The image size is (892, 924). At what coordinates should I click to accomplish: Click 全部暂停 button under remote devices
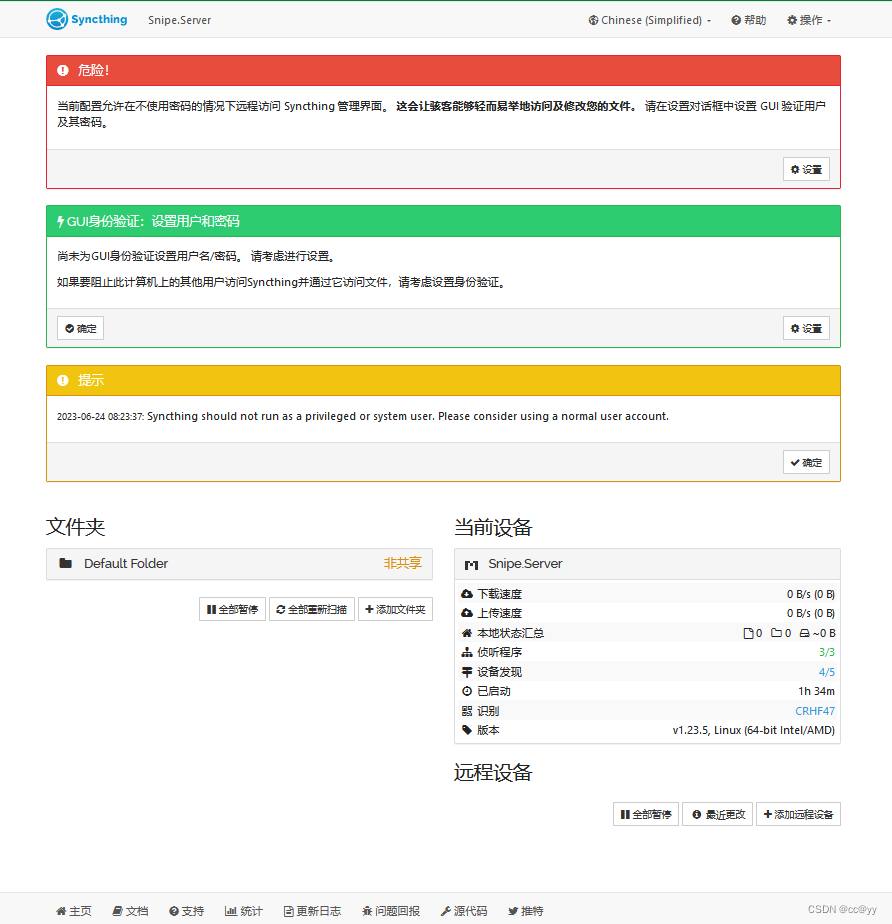pos(646,814)
